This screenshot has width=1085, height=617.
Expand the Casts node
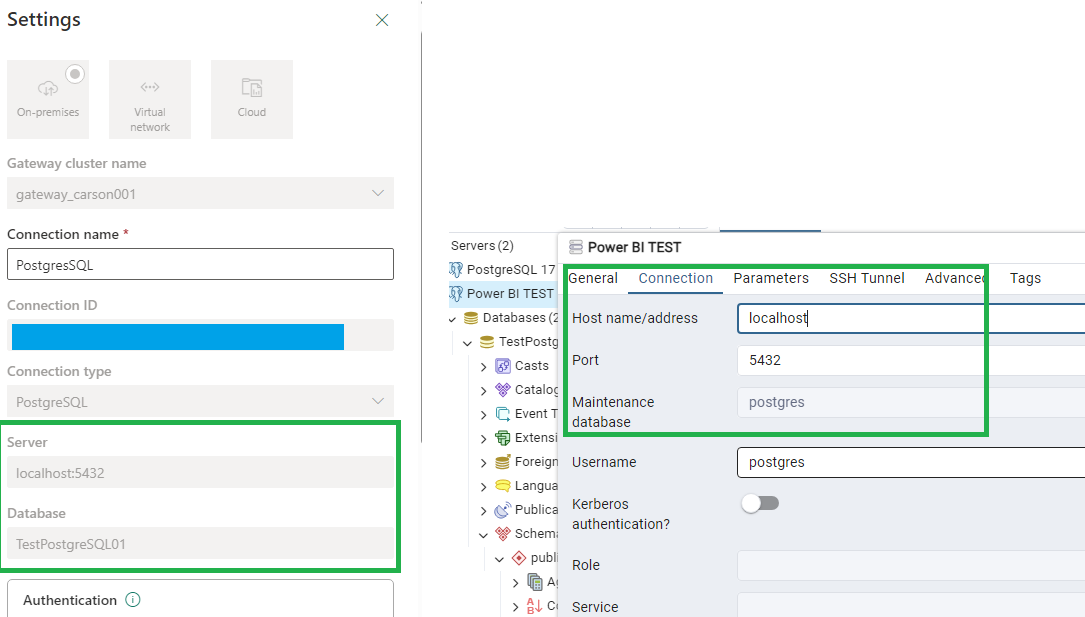484,367
